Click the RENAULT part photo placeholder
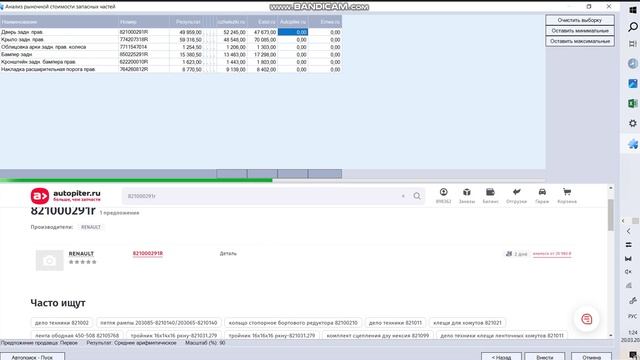Image resolution: width=640 pixels, height=360 pixels. point(49,260)
